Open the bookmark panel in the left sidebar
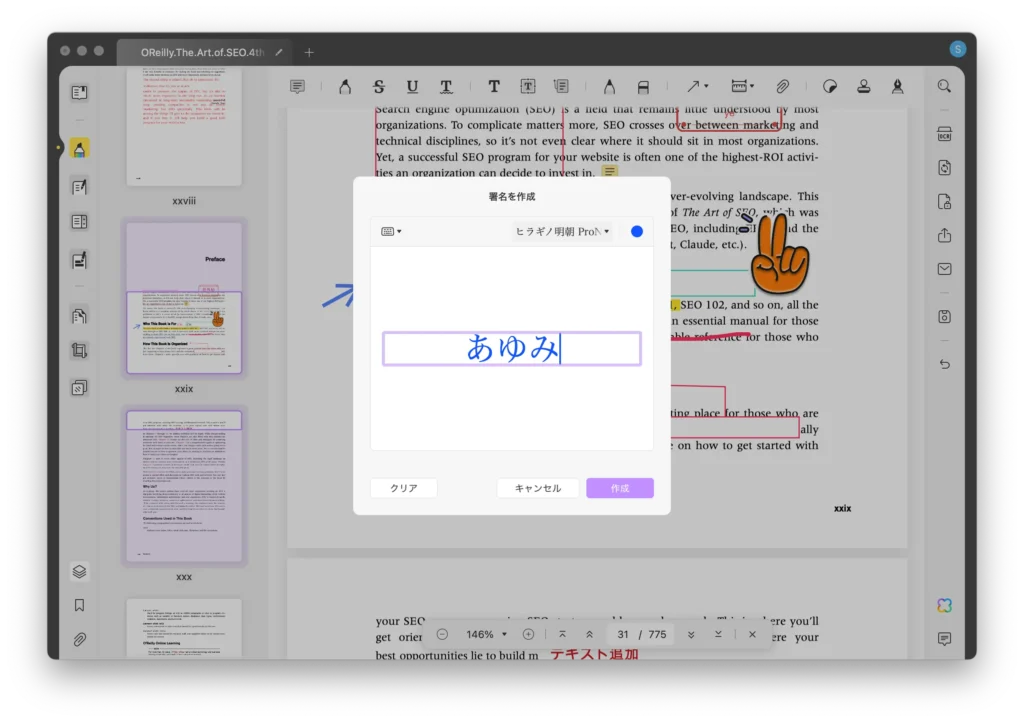 79,605
